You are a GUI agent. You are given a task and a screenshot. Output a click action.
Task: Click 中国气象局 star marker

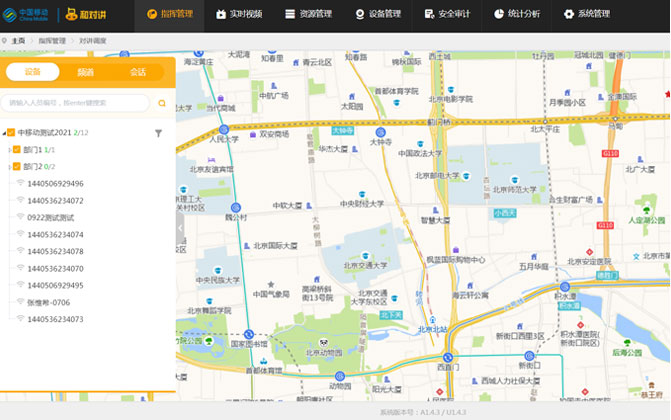[271, 284]
